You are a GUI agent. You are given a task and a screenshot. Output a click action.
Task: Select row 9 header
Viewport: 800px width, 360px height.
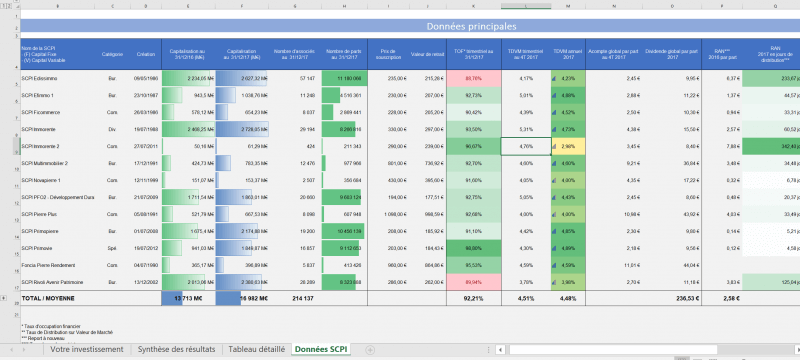[16, 146]
